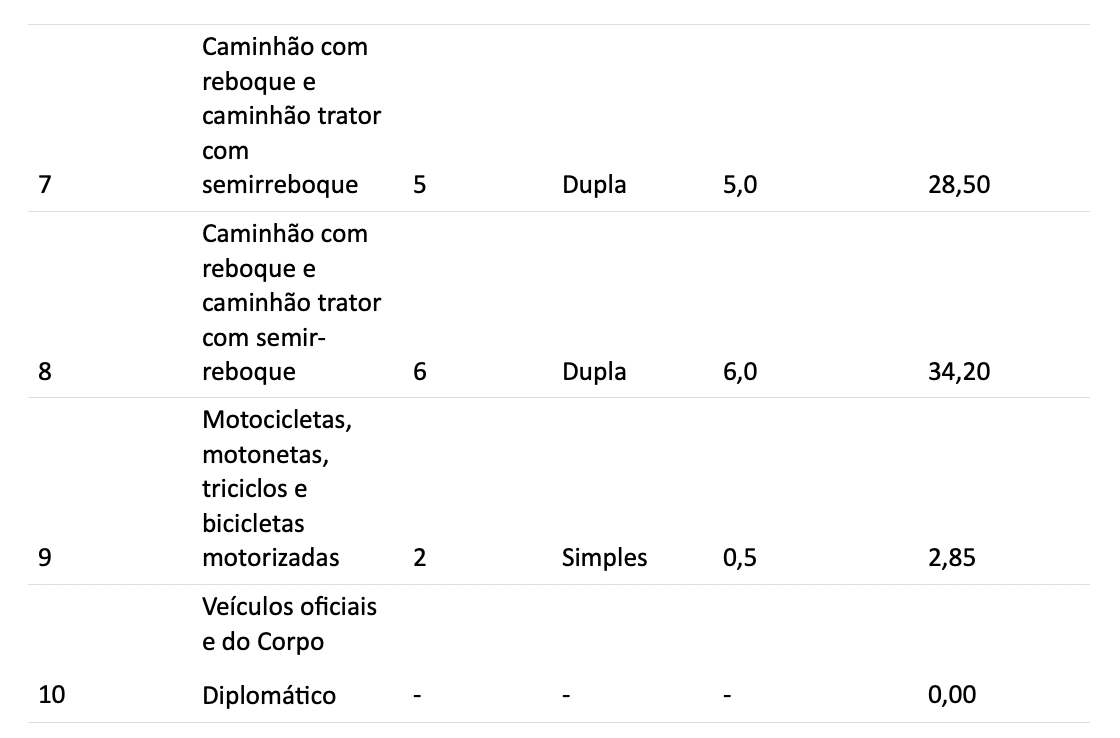Click the multiplier value 6,0
Viewport: 1120px width, 738px height.
tap(740, 372)
